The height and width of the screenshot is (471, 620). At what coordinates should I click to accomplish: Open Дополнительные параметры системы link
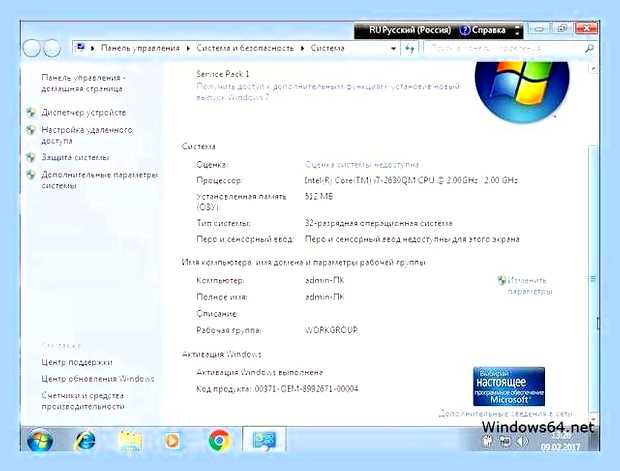click(x=99, y=180)
